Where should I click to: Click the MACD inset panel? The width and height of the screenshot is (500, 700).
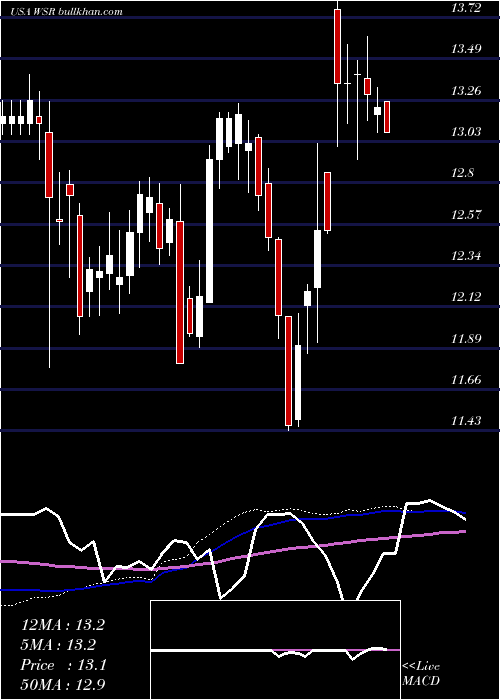click(x=275, y=650)
